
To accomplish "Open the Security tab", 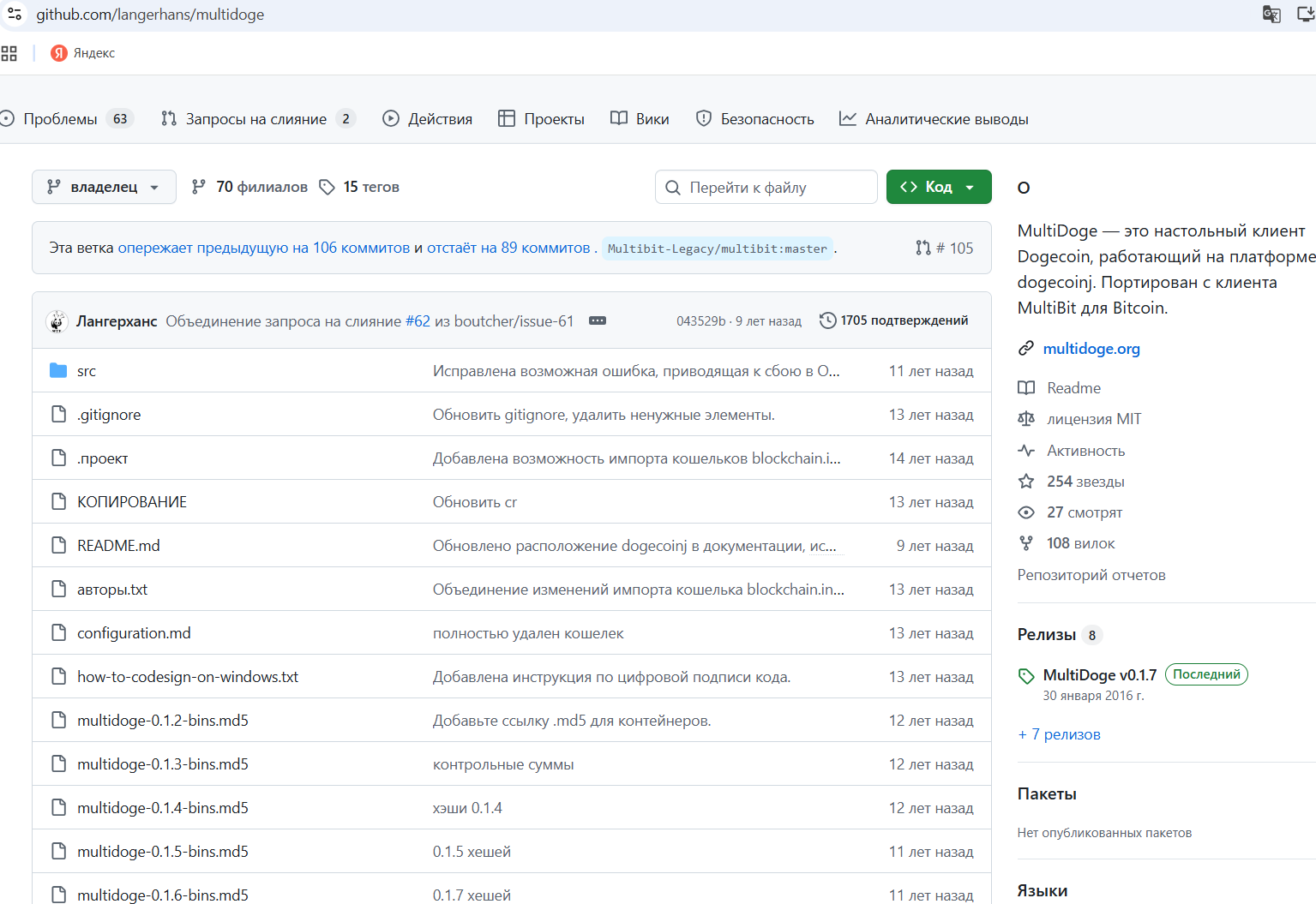I will pos(754,119).
